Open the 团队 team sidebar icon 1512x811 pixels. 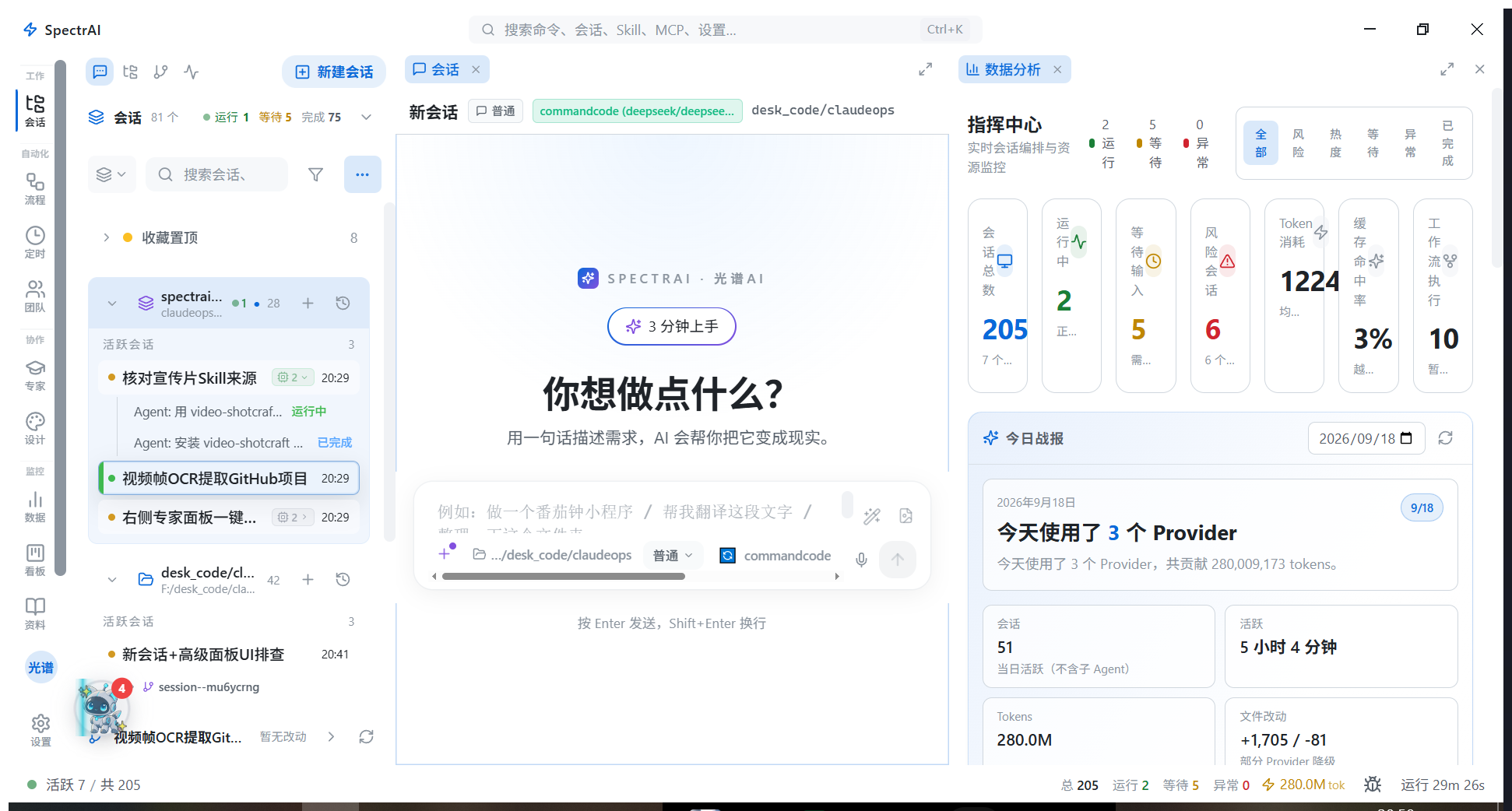(35, 297)
